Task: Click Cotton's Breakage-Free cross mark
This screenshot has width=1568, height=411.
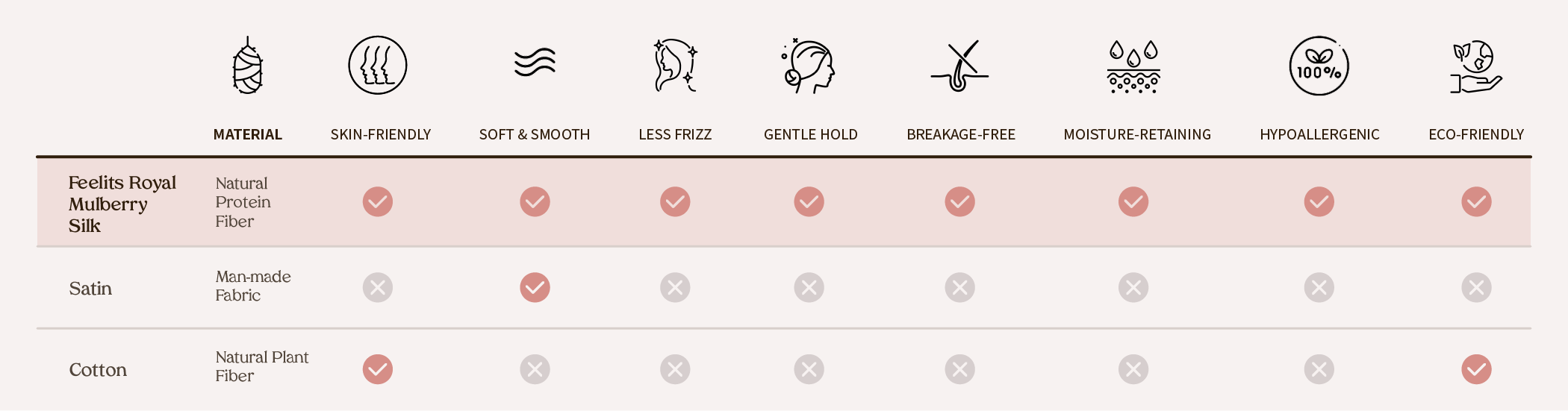Action: 960,369
